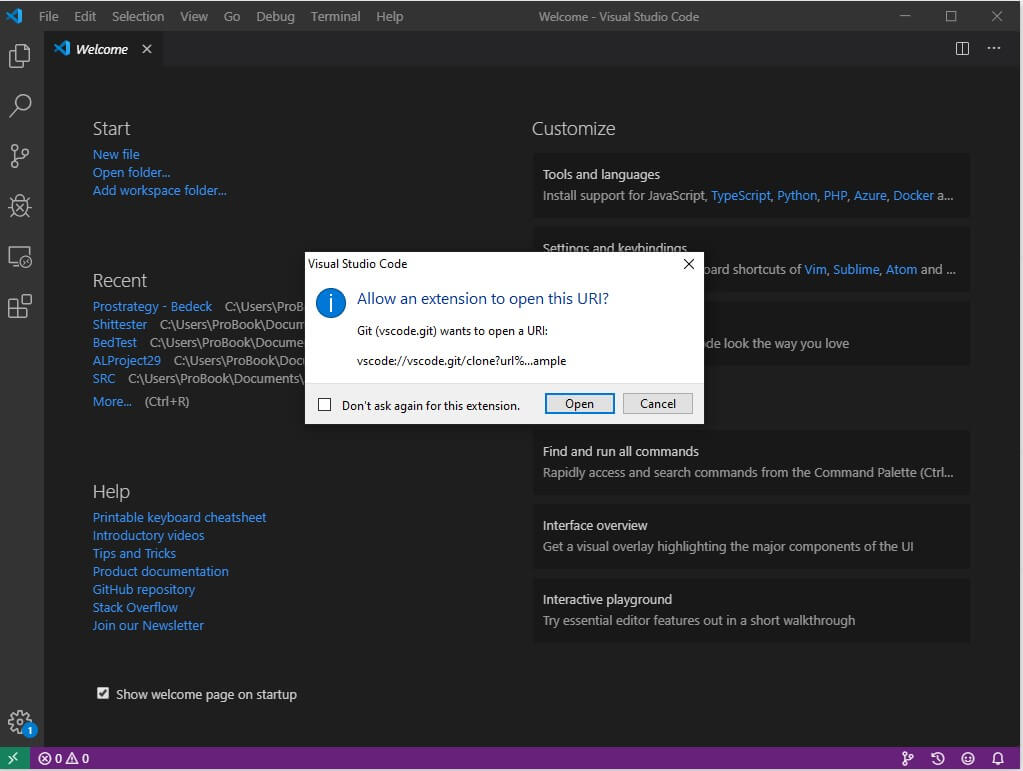Show errors and warnings count in status bar
1023x771 pixels.
click(x=63, y=758)
